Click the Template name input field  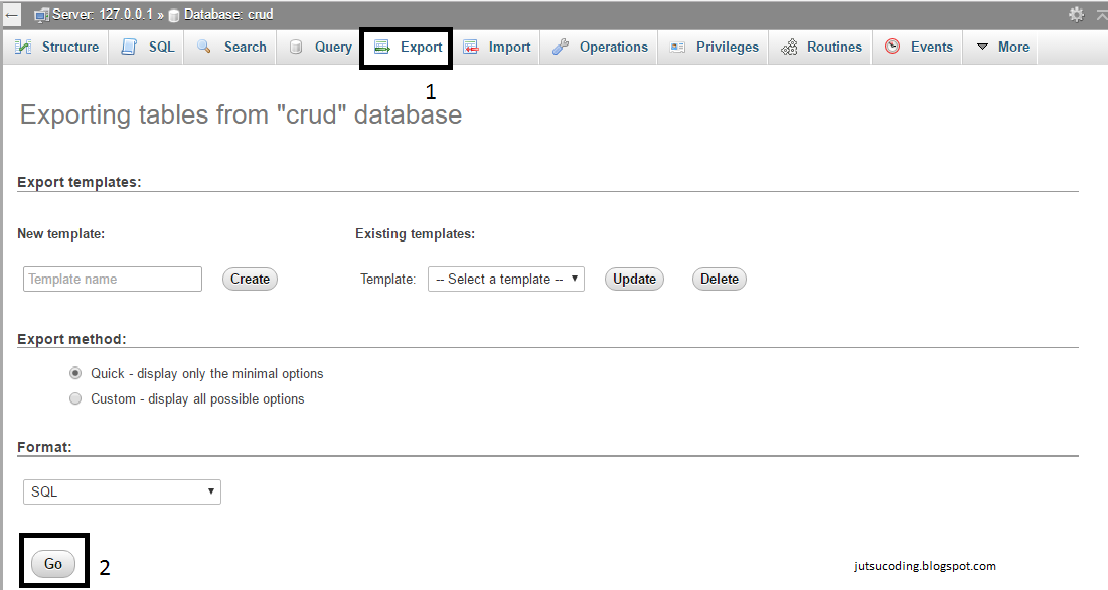(x=111, y=278)
